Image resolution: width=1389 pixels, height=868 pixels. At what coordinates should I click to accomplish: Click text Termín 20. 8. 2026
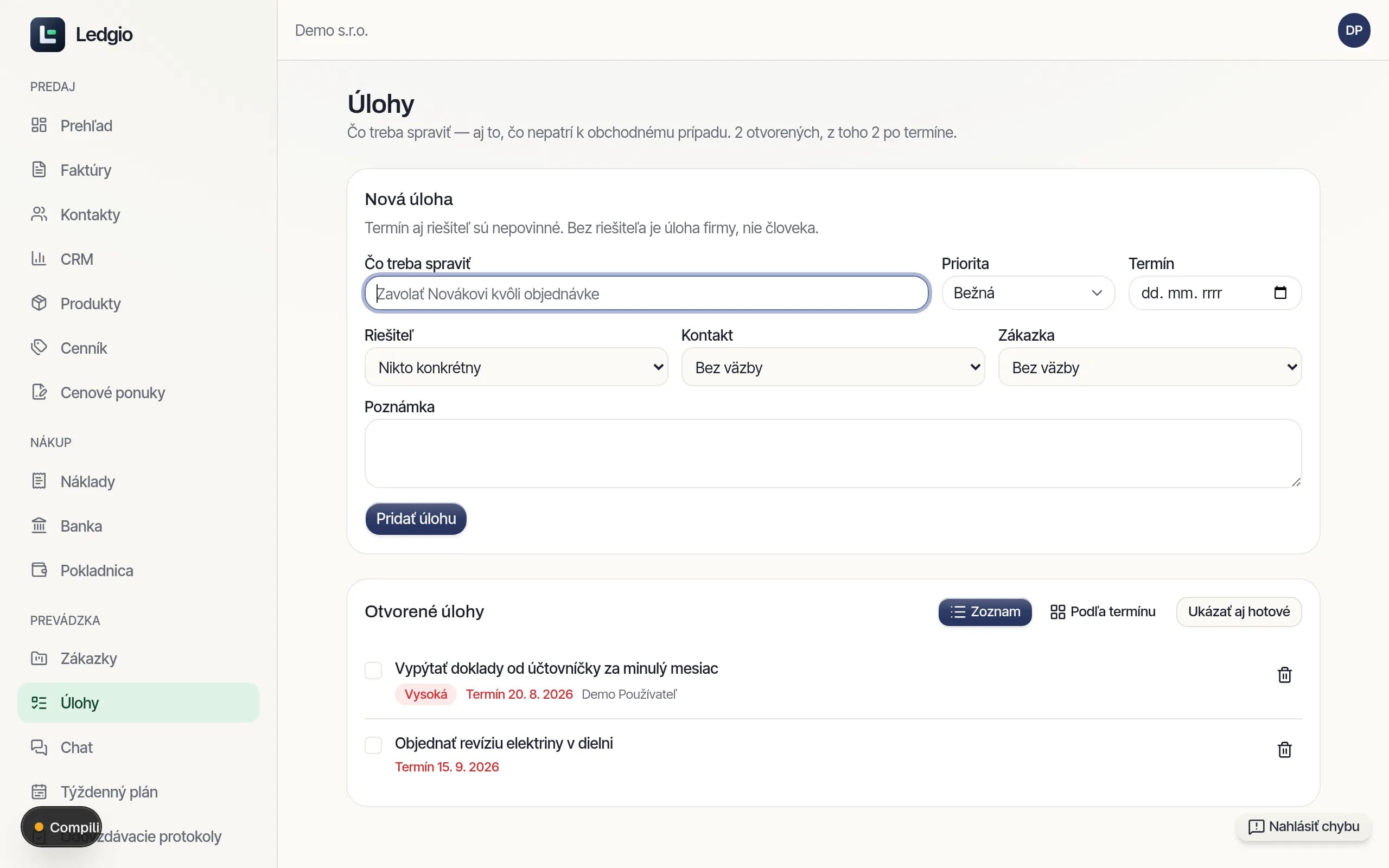tap(519, 694)
